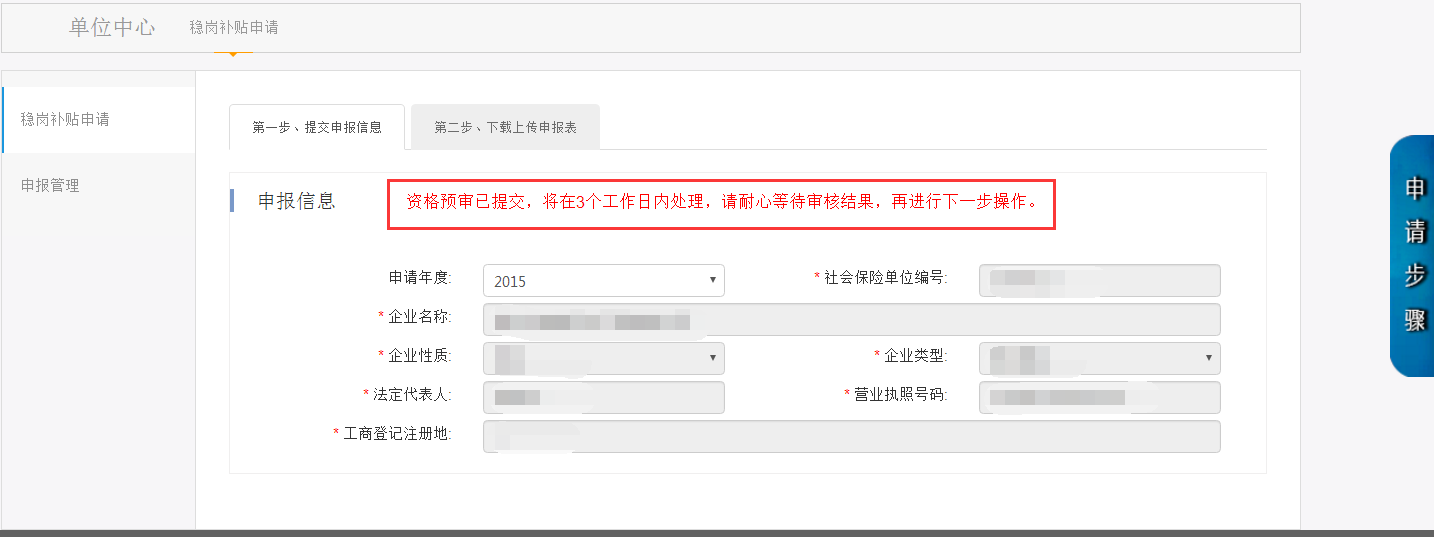
Task: Open the 企业类型 dropdown
Action: [x=1099, y=357]
